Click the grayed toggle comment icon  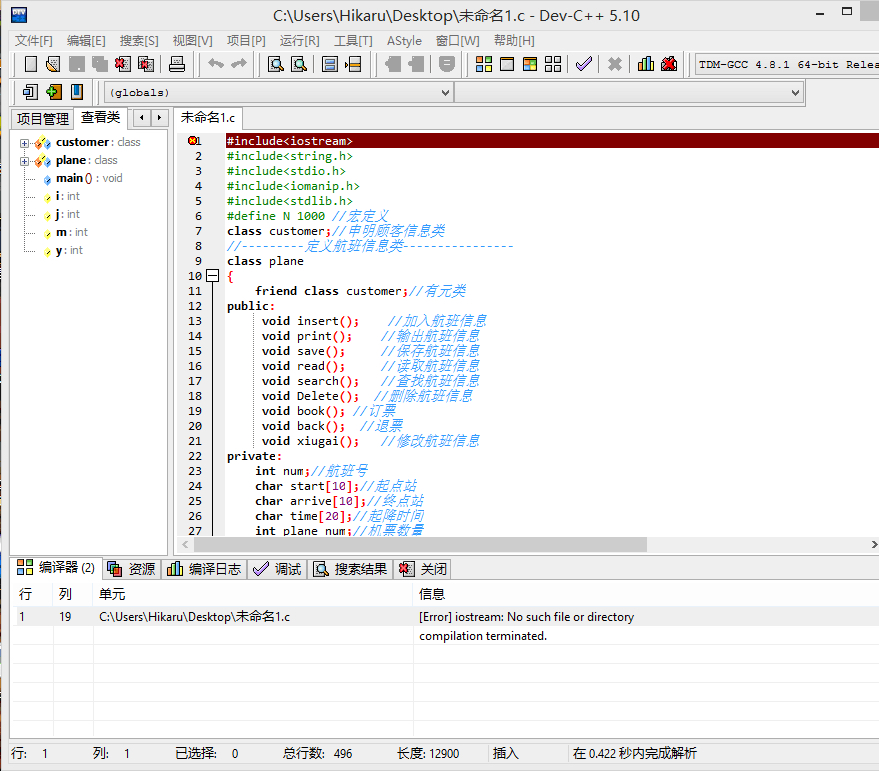tap(446, 64)
